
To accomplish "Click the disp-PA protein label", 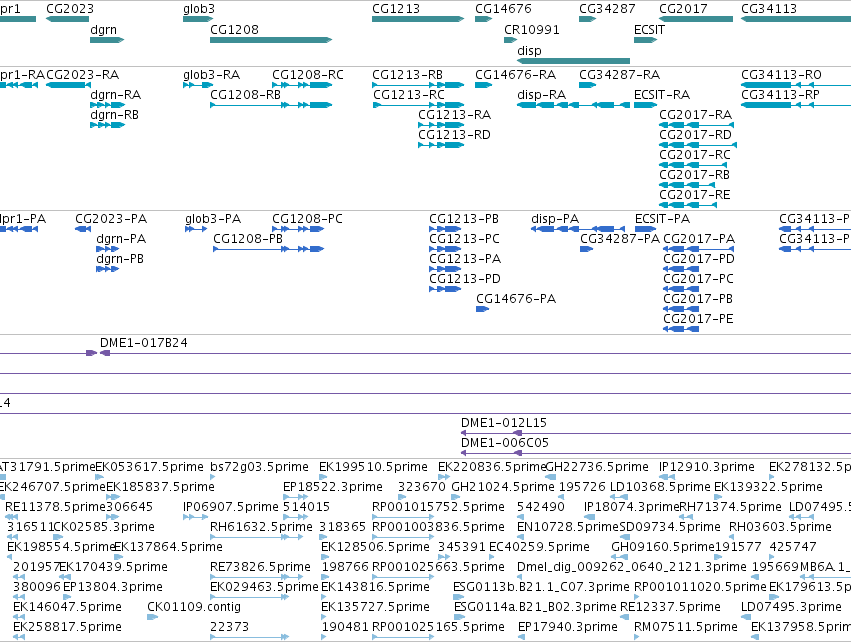I will pos(555,219).
